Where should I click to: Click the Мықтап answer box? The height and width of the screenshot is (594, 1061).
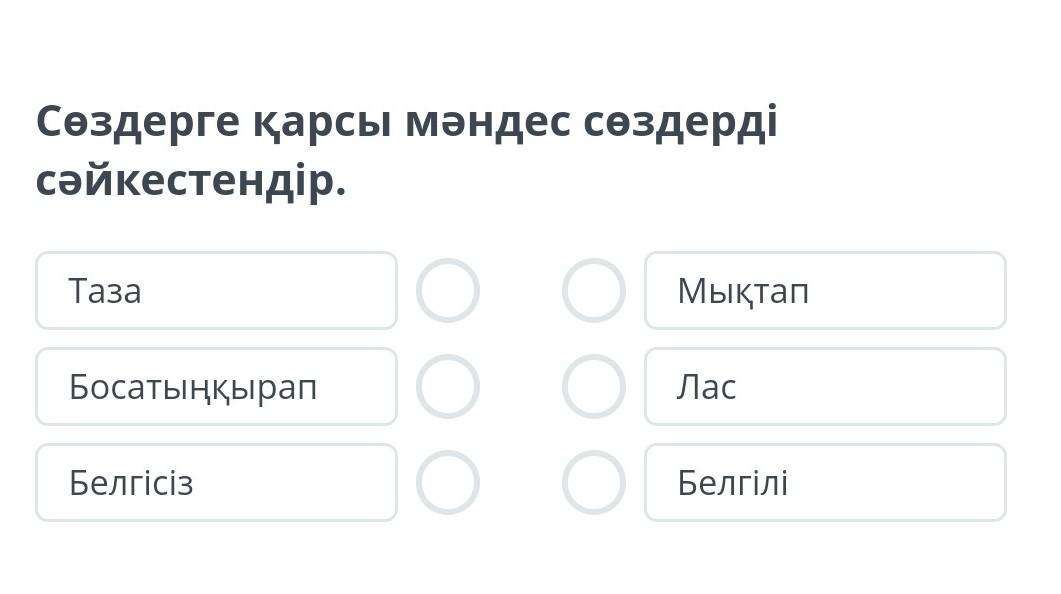tap(825, 291)
